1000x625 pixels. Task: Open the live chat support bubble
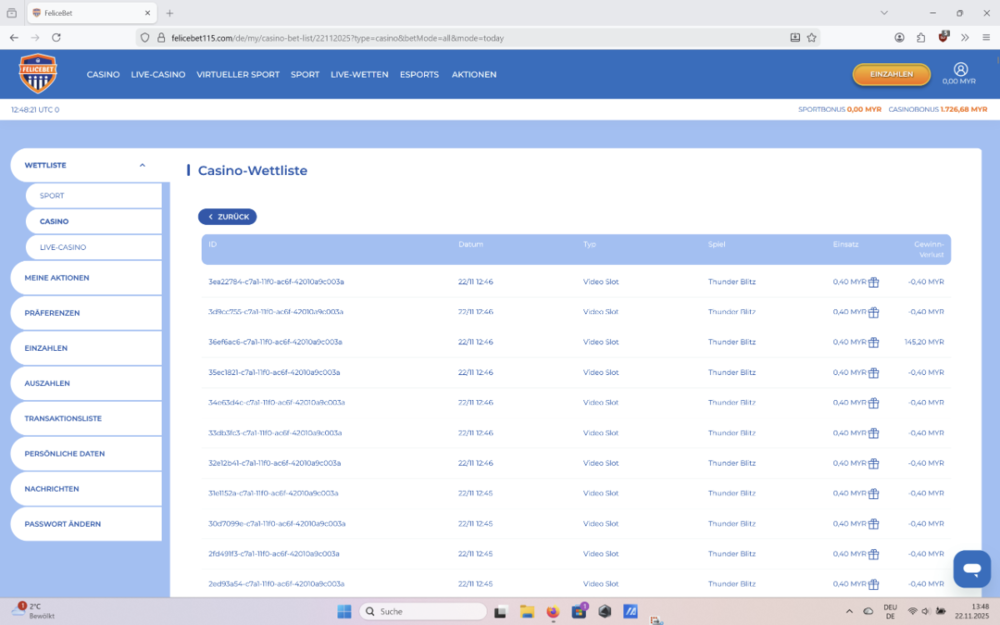click(971, 569)
